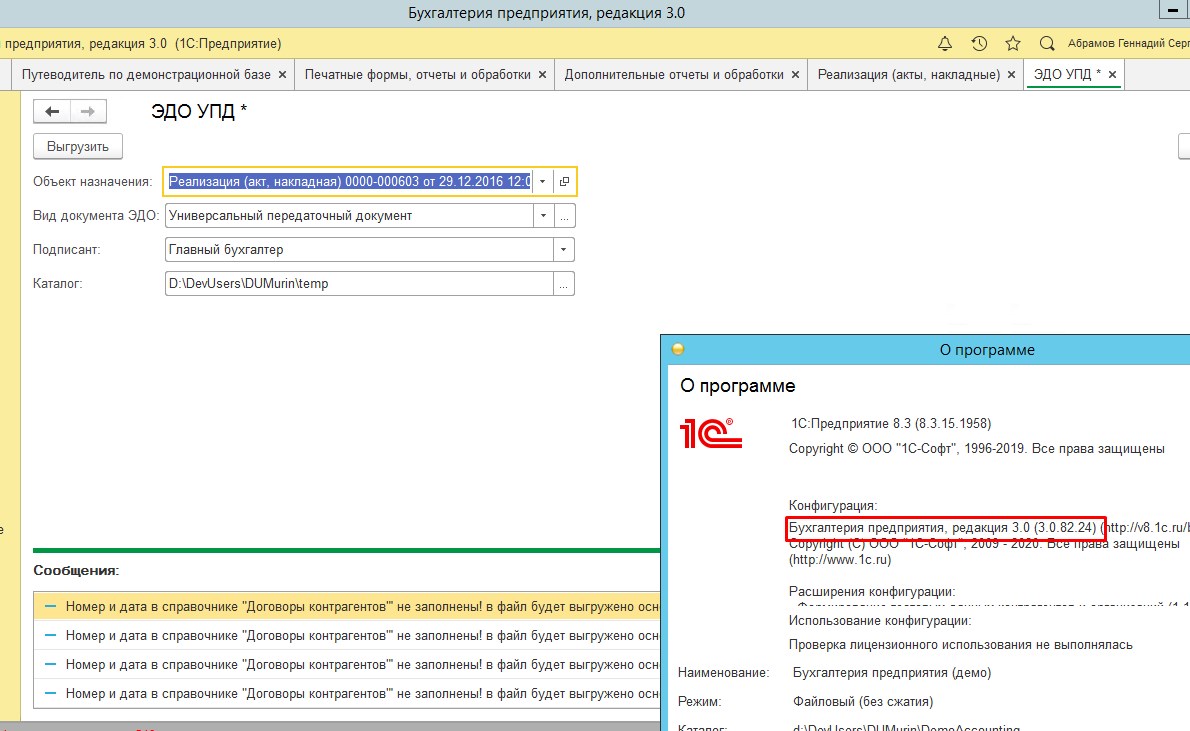Screen dimensions: 1190x731
Task: Close the Печатные формы, отчеты и обработки tab
Action: 542,74
